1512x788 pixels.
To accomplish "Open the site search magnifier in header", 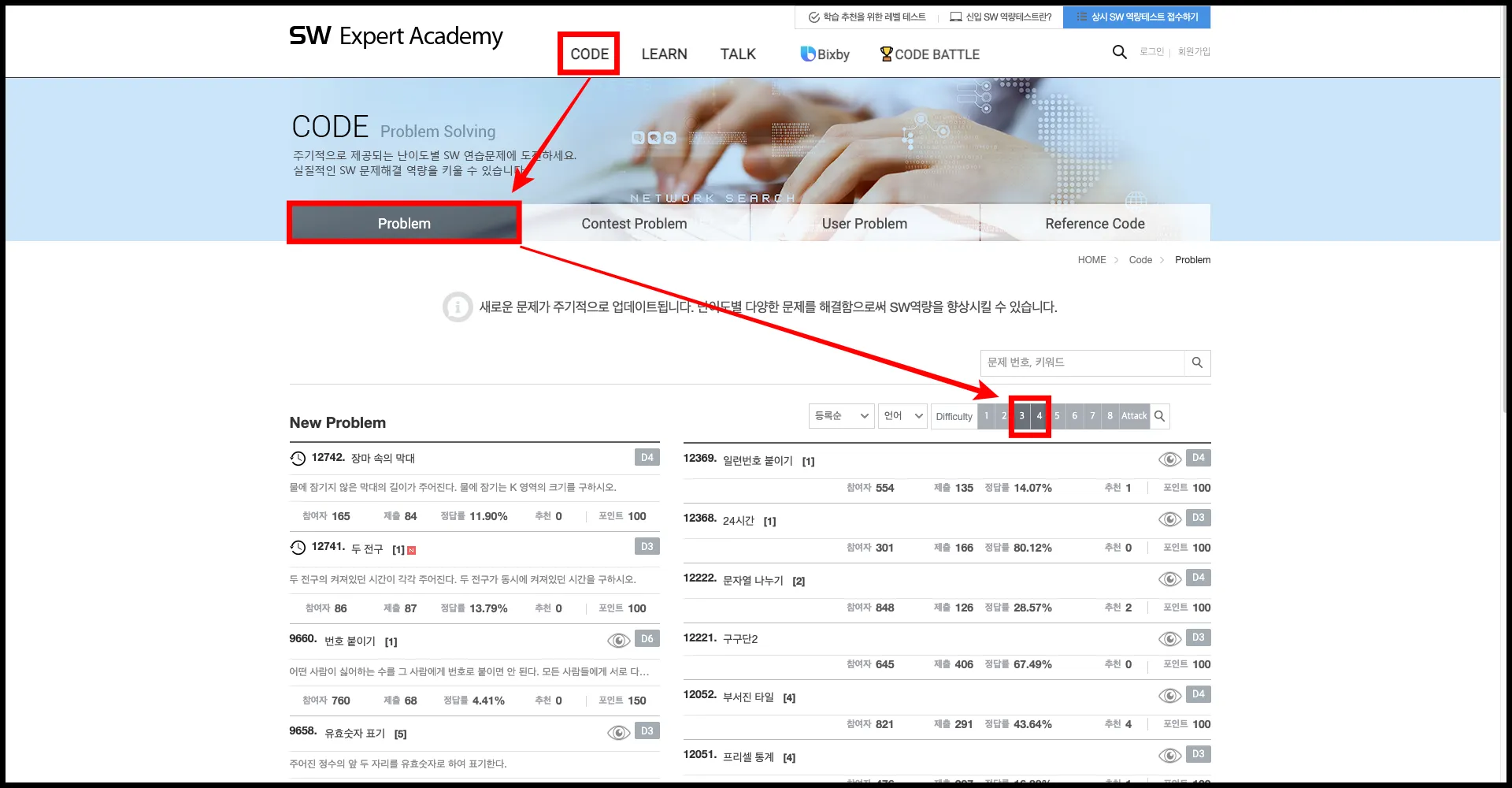I will pos(1119,52).
